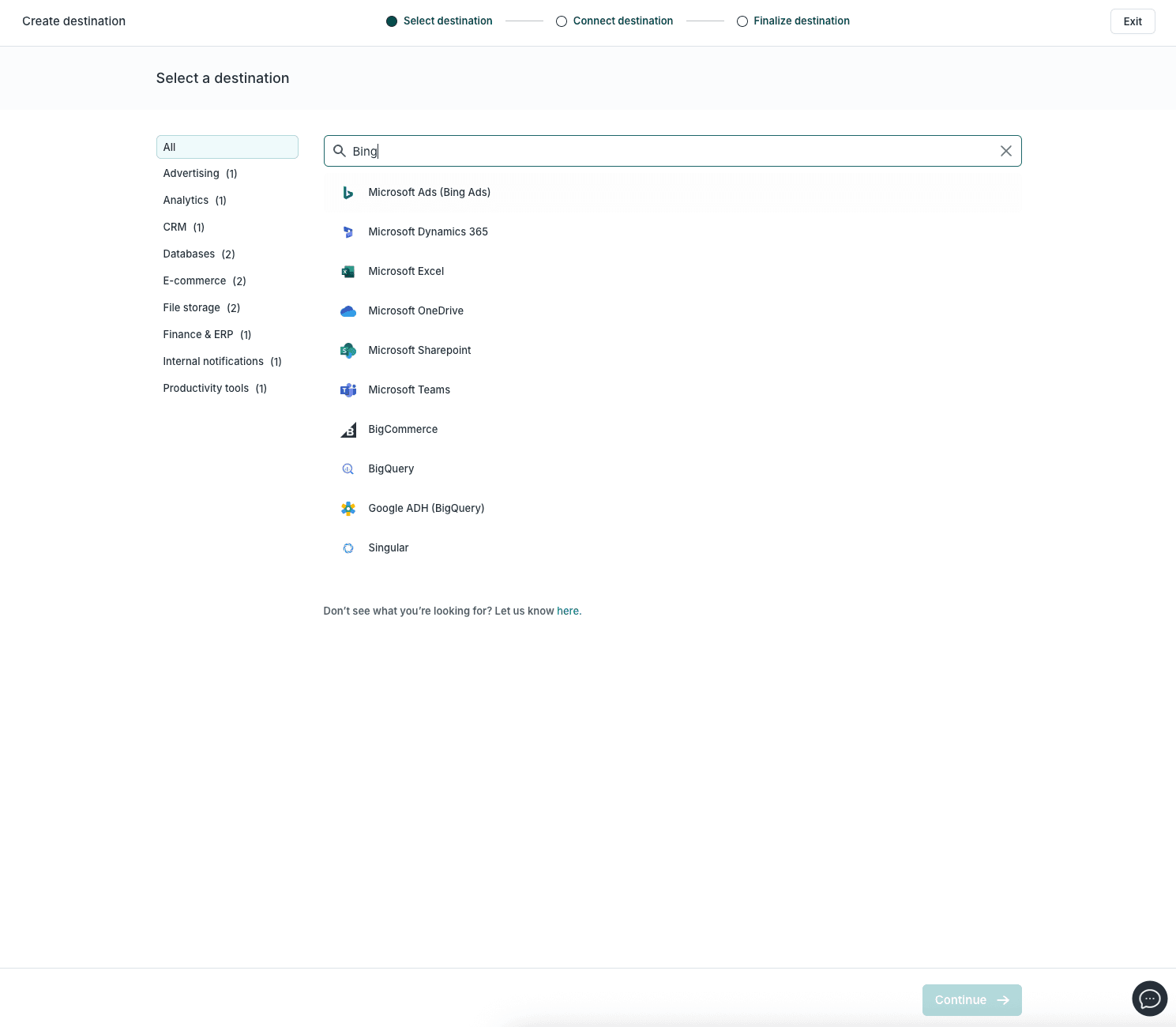Click the Exit button

point(1133,21)
